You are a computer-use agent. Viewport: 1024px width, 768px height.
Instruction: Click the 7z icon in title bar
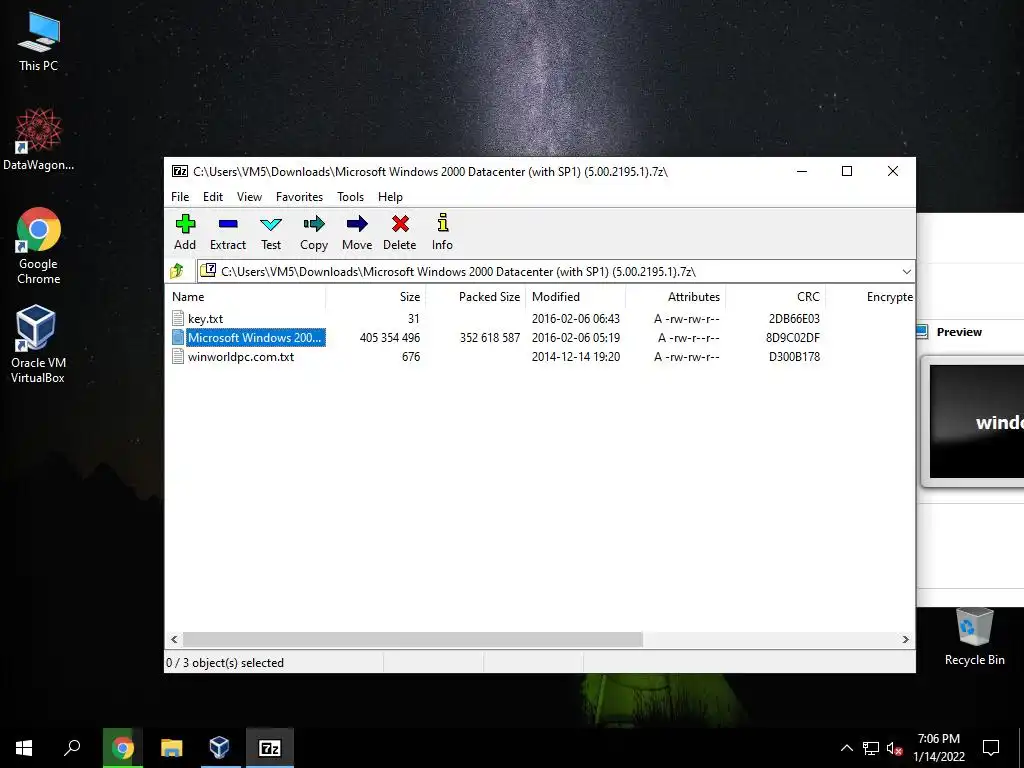[180, 171]
